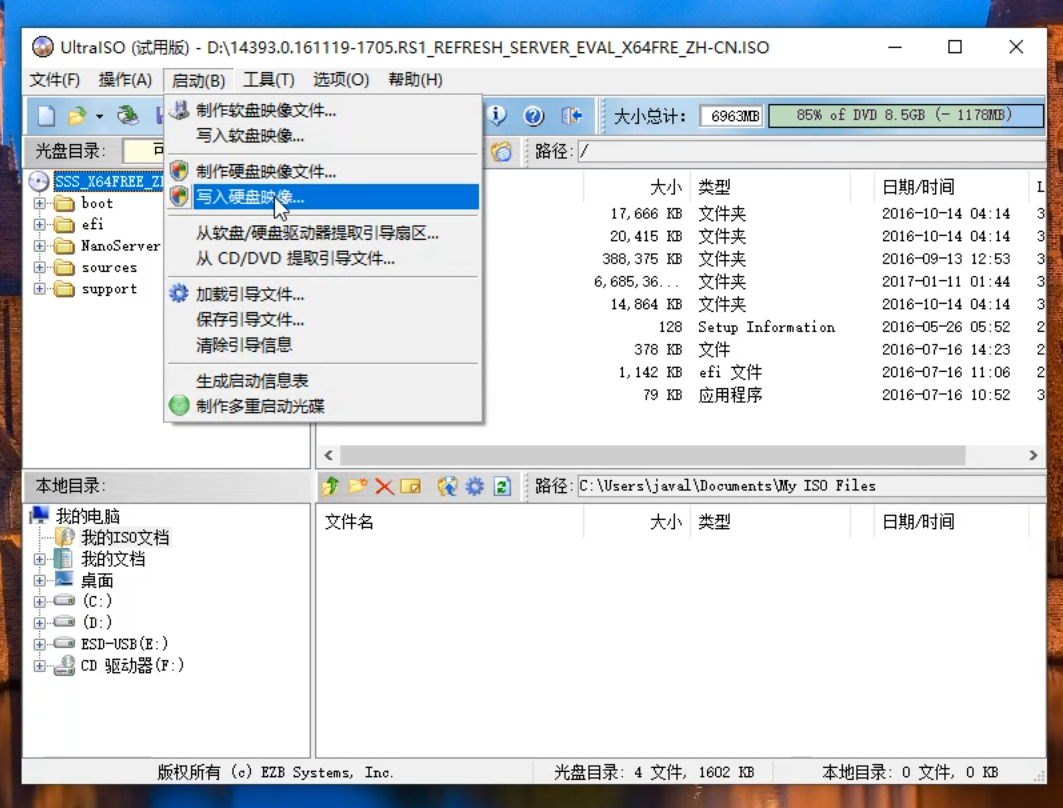Viewport: 1063px width, 808px height.
Task: Expand the sources folder node
Action: [39, 267]
